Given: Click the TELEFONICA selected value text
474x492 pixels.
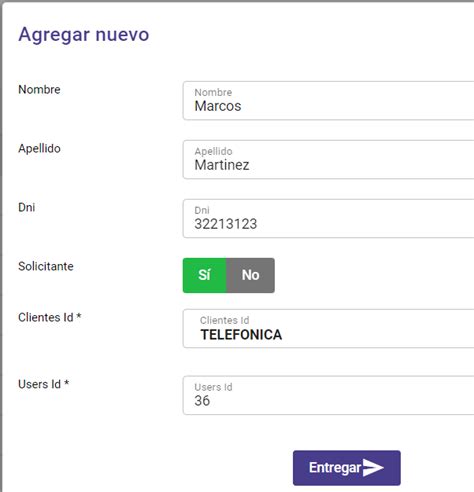Looking at the screenshot, I should pyautogui.click(x=241, y=335).
